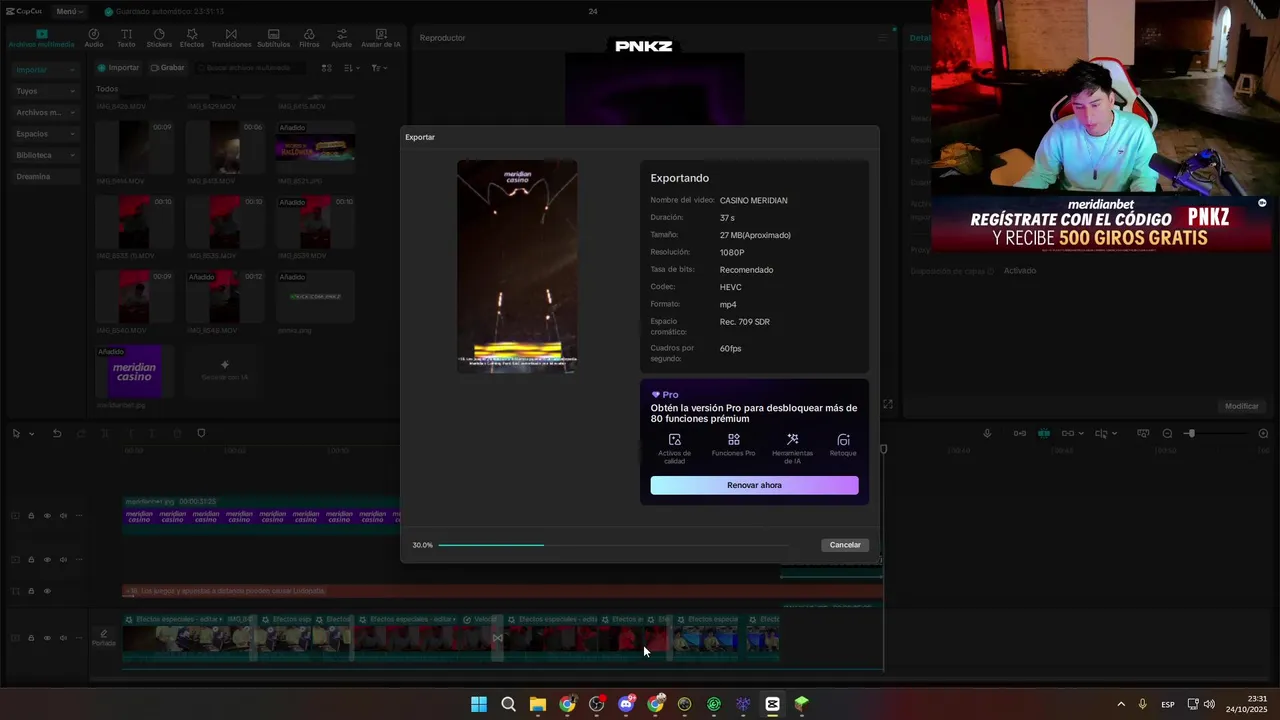Expand the Importar sidebar section
This screenshot has height=720, width=1280.
45,70
